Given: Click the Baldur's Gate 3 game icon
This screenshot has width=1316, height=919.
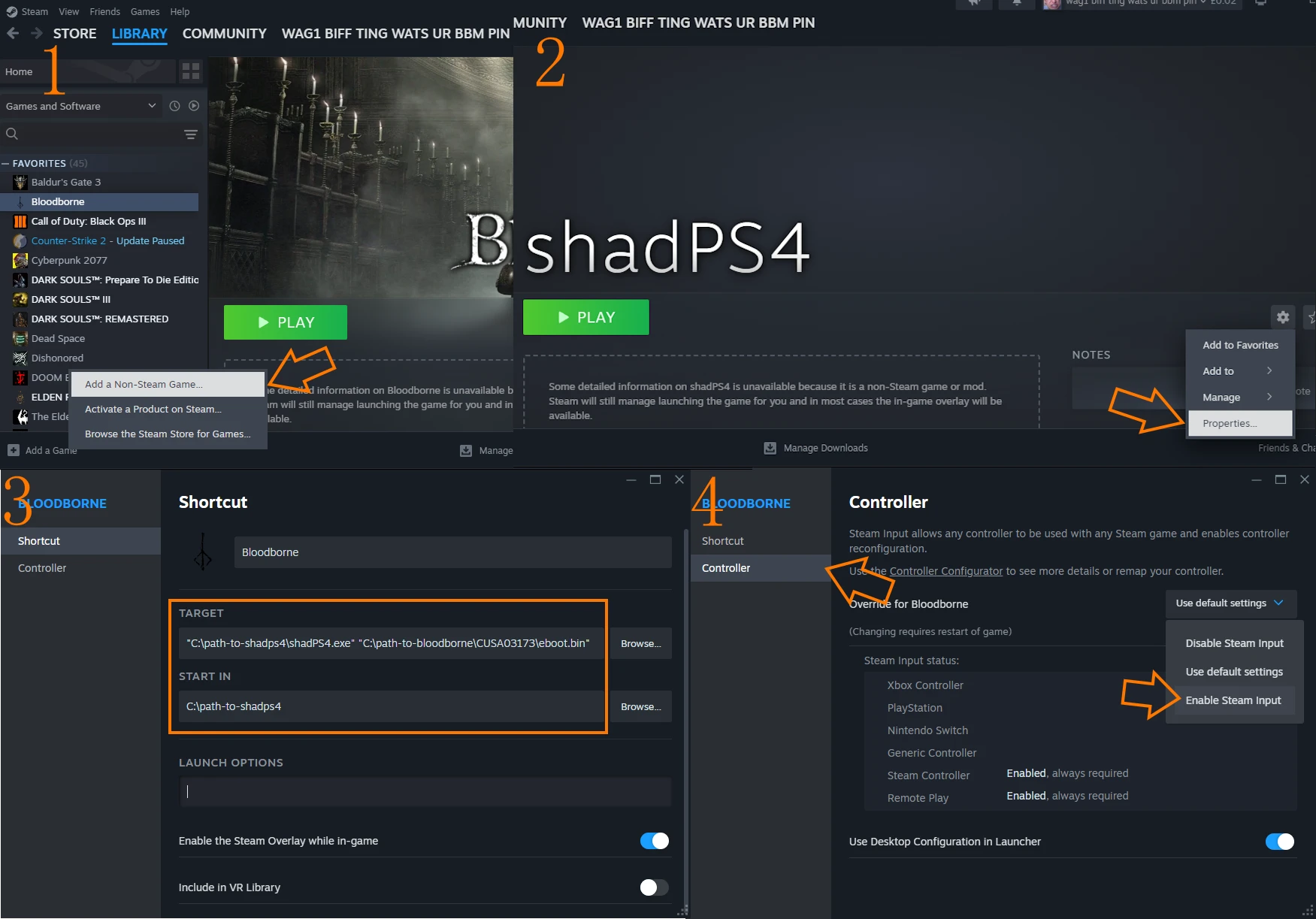Looking at the screenshot, I should coord(20,182).
